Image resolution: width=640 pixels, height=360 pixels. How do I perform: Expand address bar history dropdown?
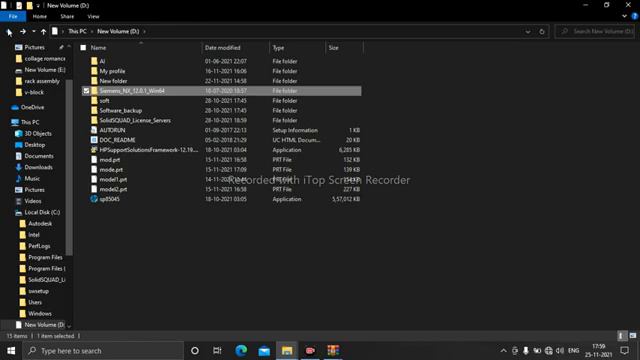(x=528, y=31)
